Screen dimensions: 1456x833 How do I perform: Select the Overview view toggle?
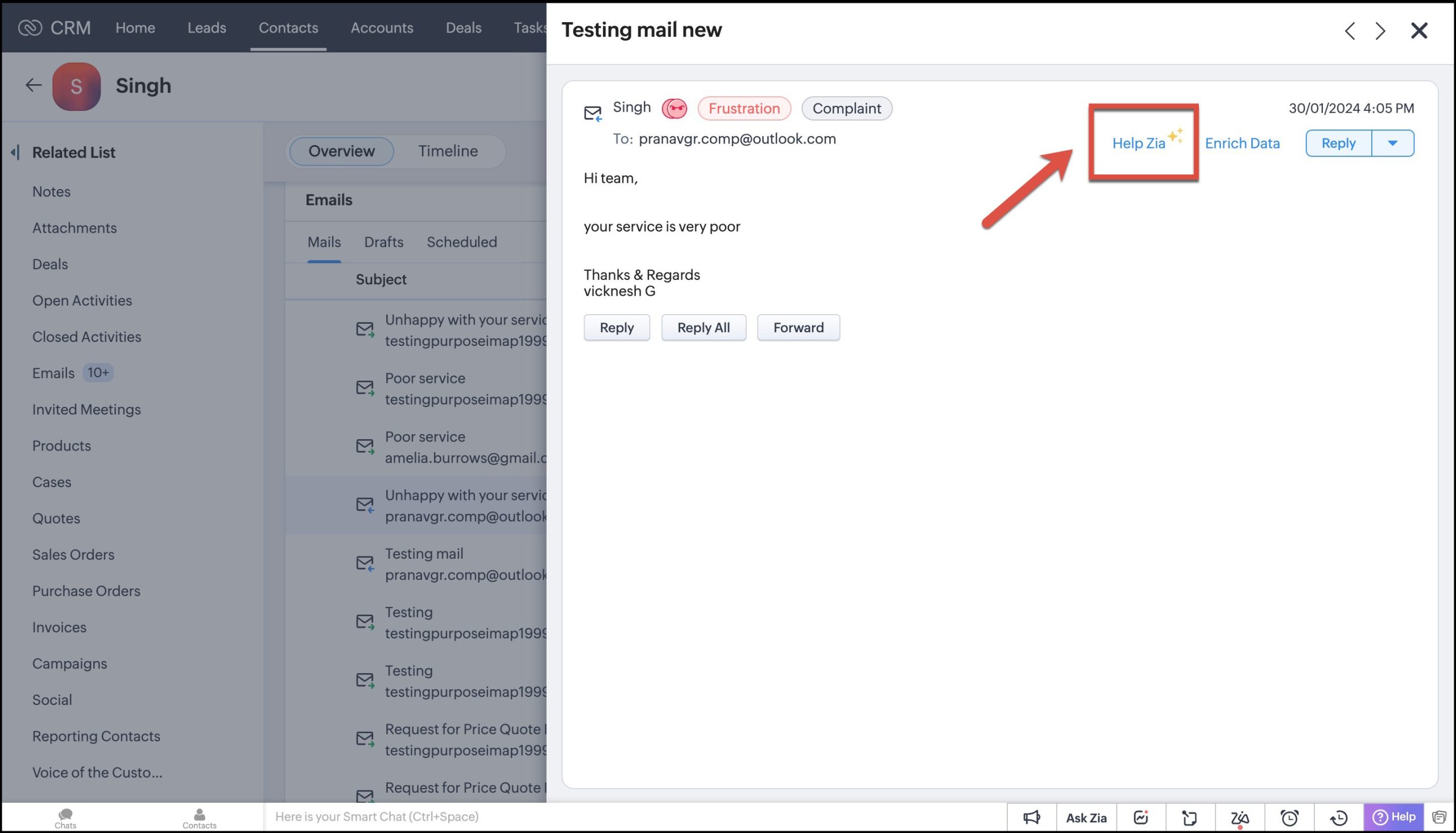click(341, 151)
